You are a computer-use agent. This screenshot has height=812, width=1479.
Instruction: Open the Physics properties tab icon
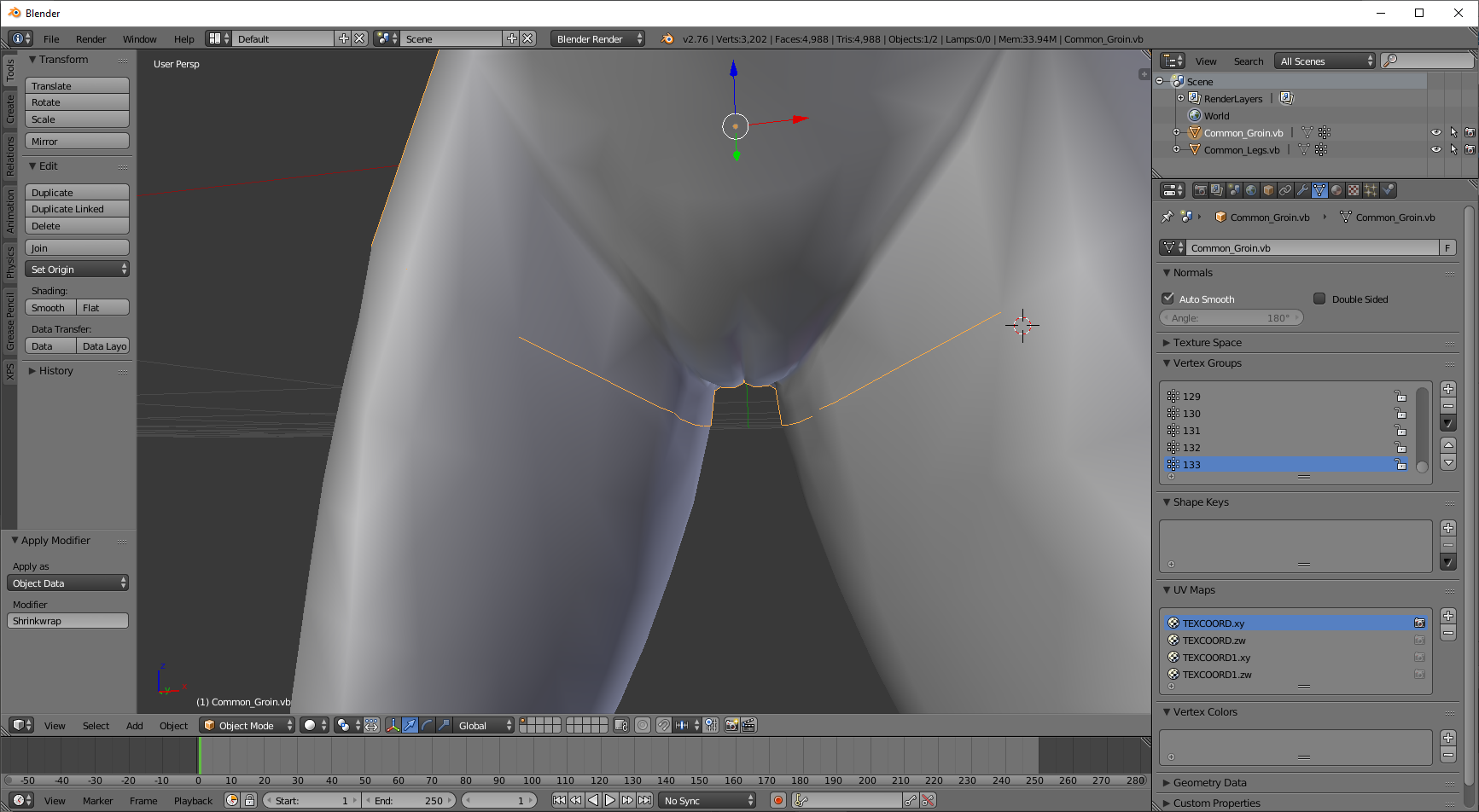point(1388,190)
